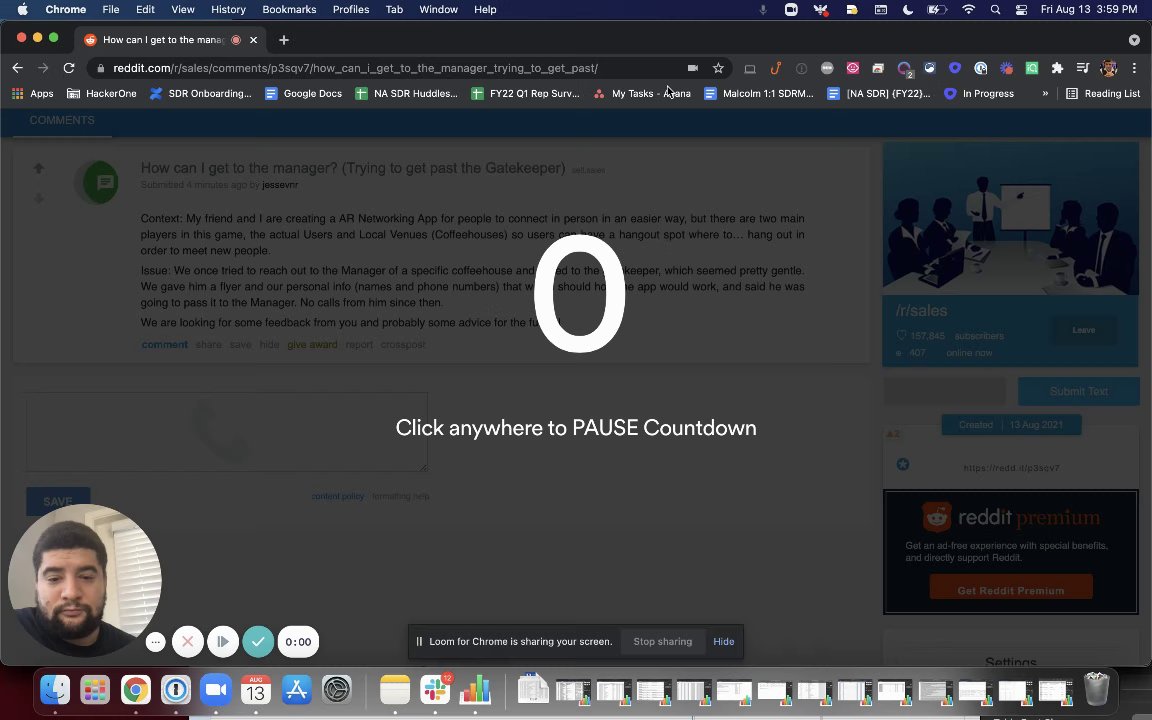Viewport: 1152px width, 720px height.
Task: Expand the bookmarks overflow chevron
Action: (x=1045, y=93)
